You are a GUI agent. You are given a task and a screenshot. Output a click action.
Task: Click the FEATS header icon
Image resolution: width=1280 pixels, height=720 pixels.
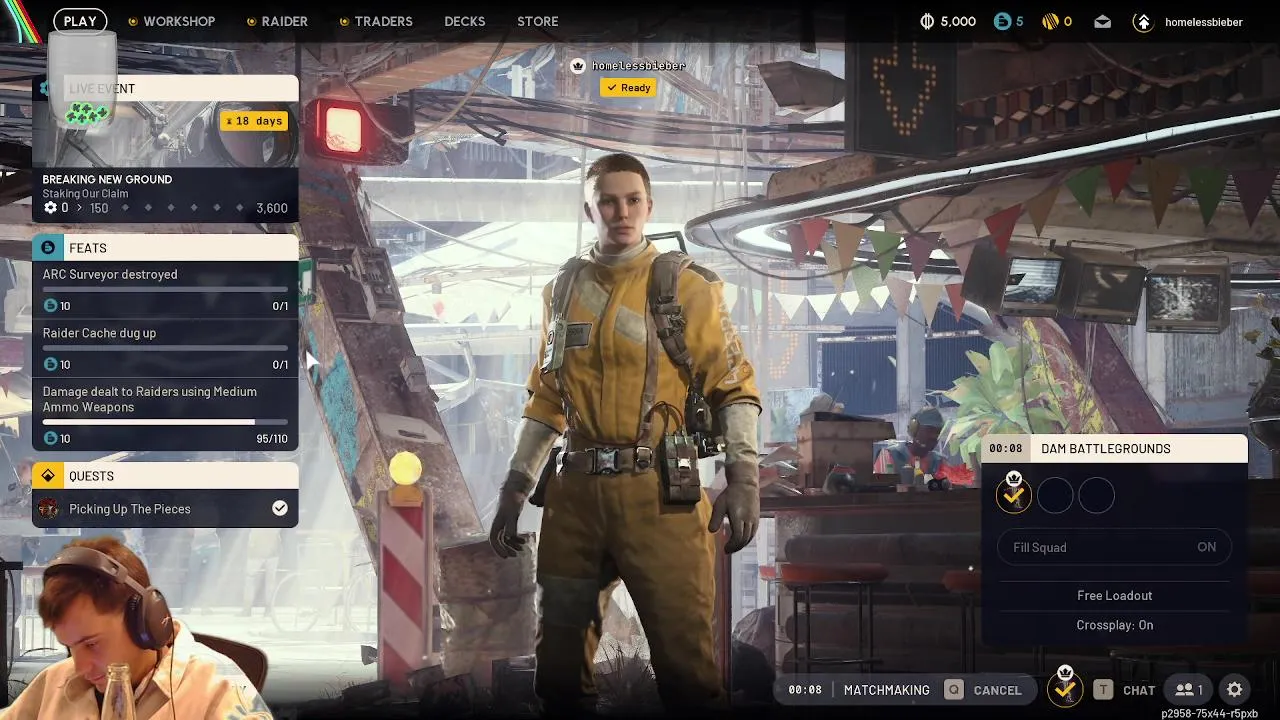48,248
